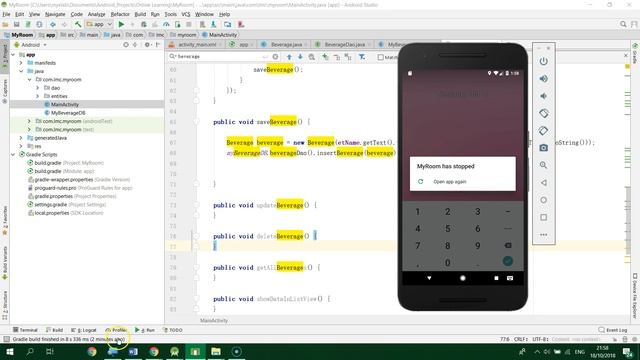Open the VCS menu

(186, 14)
